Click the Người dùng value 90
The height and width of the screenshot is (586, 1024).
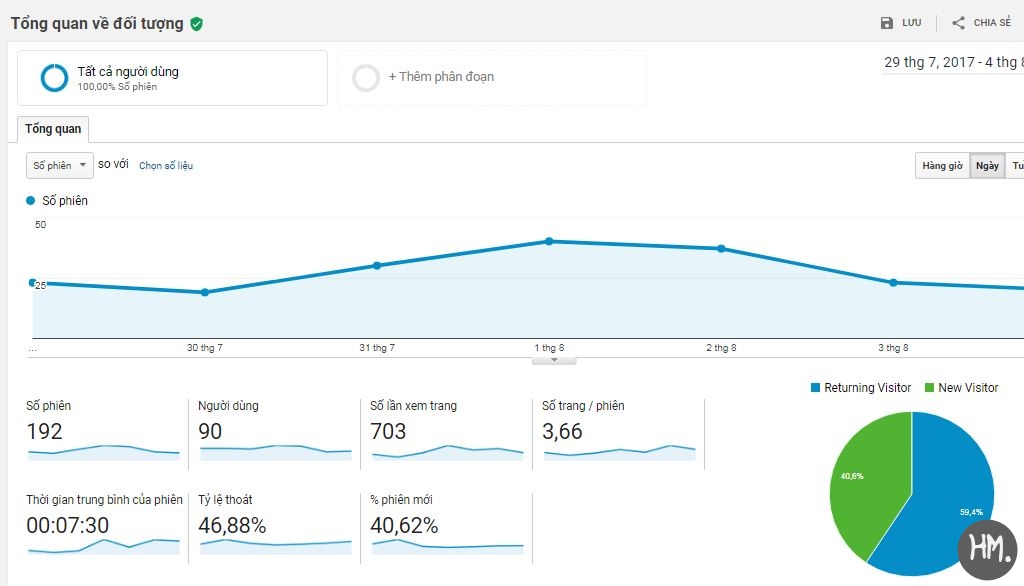pos(210,431)
